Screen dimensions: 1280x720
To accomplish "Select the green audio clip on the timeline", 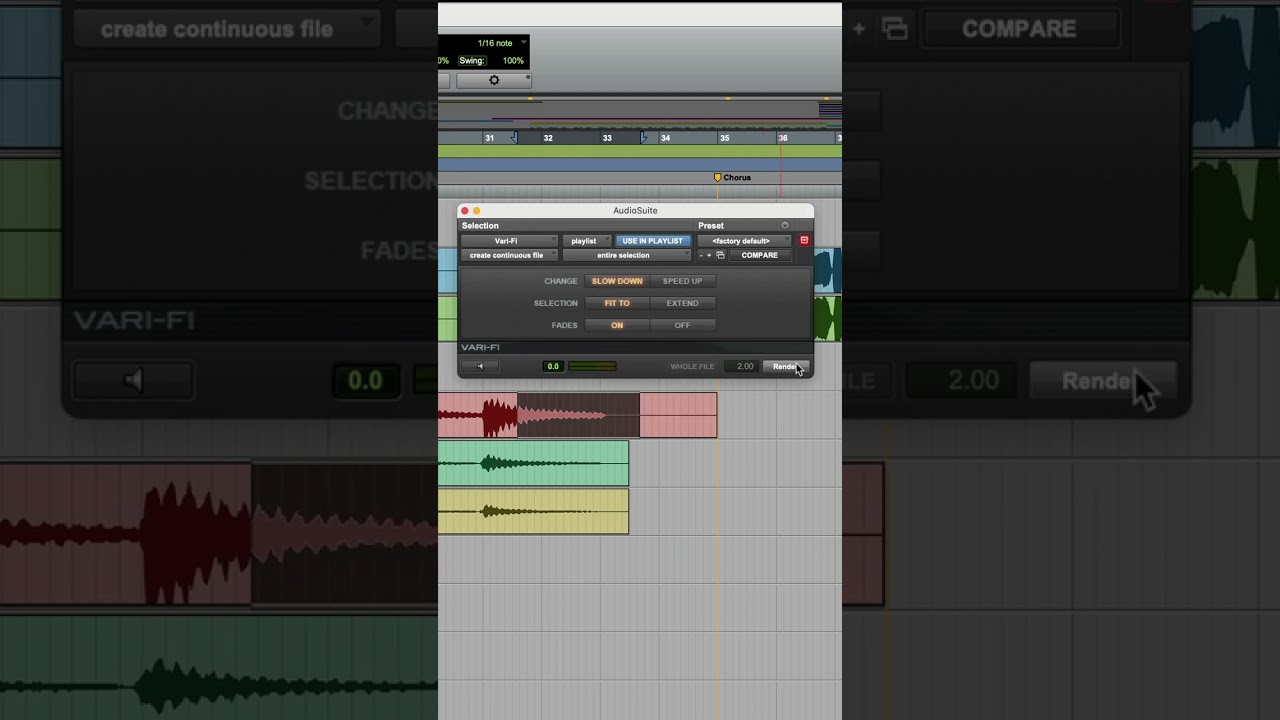I will 533,463.
